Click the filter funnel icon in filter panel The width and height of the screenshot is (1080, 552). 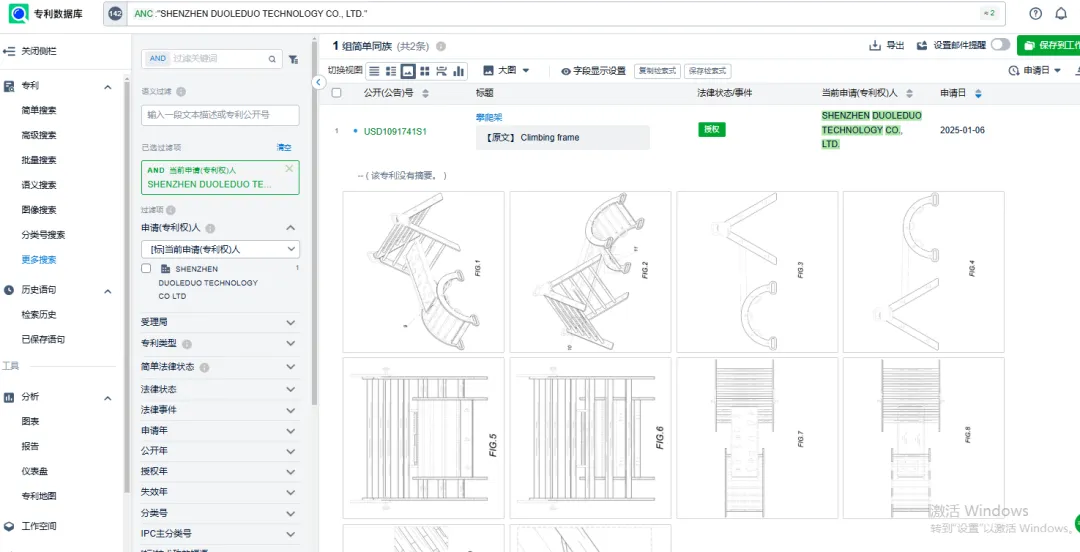[x=293, y=59]
